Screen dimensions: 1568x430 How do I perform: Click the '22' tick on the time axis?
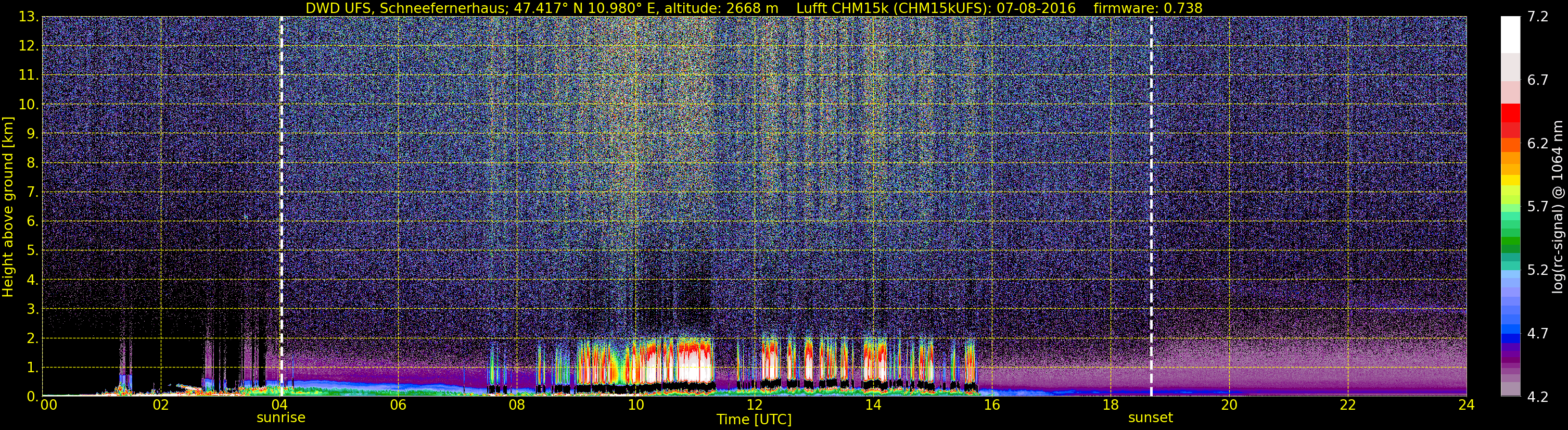(1348, 406)
